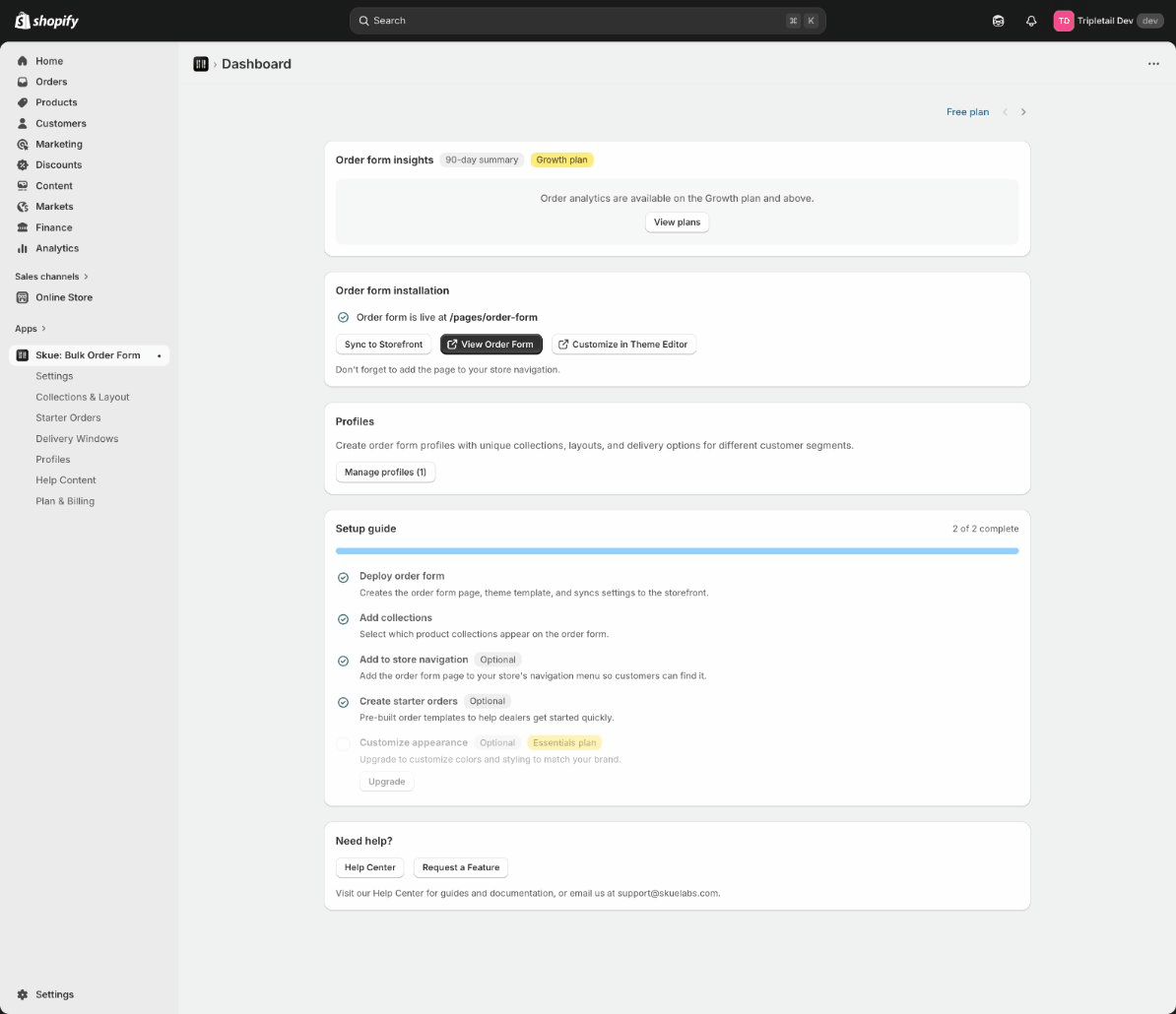Click the Search field in the top bar
1176x1014 pixels.
tap(587, 20)
